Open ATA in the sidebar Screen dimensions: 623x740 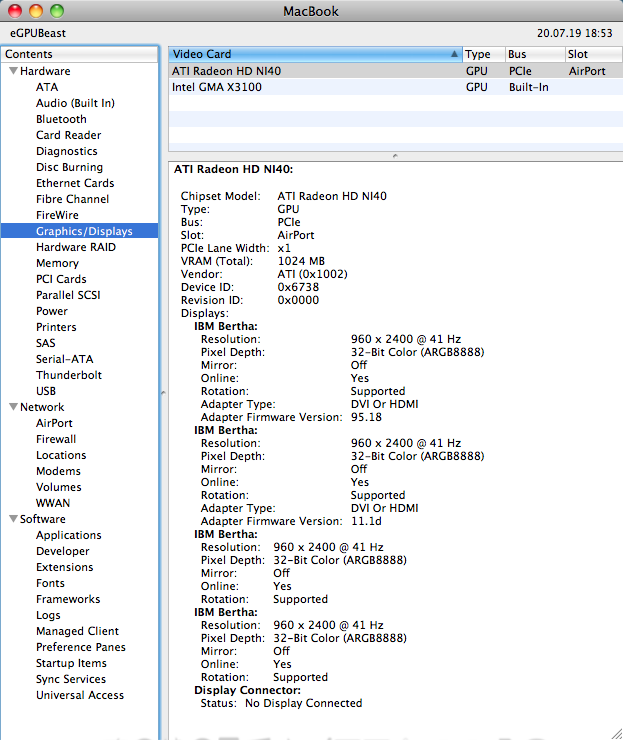tap(47, 87)
